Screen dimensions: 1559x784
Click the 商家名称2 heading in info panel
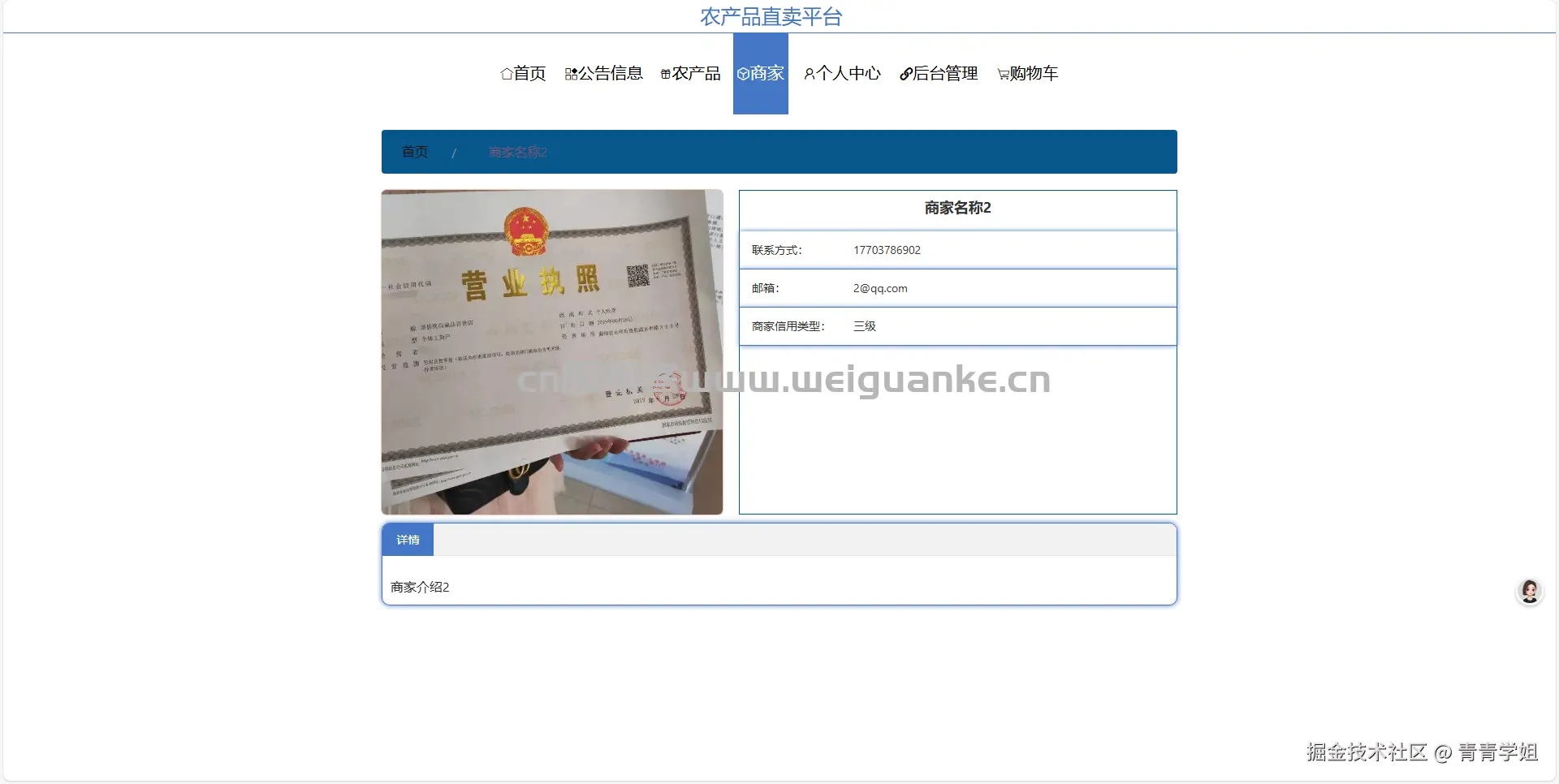(958, 208)
